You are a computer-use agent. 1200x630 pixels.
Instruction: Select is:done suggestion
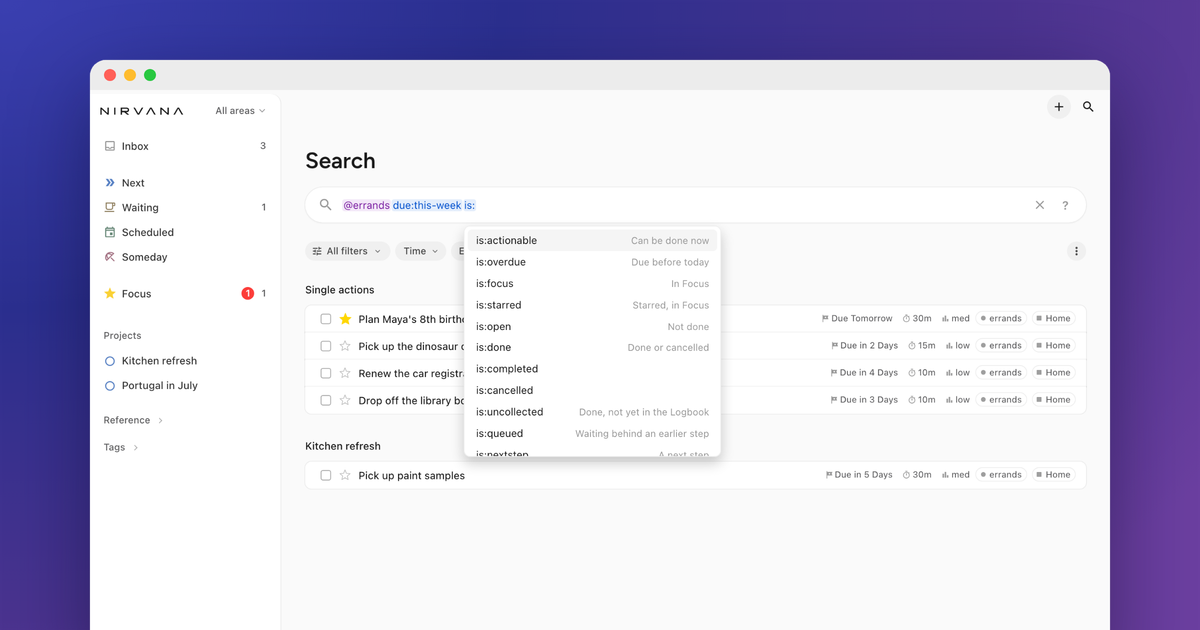pos(592,348)
